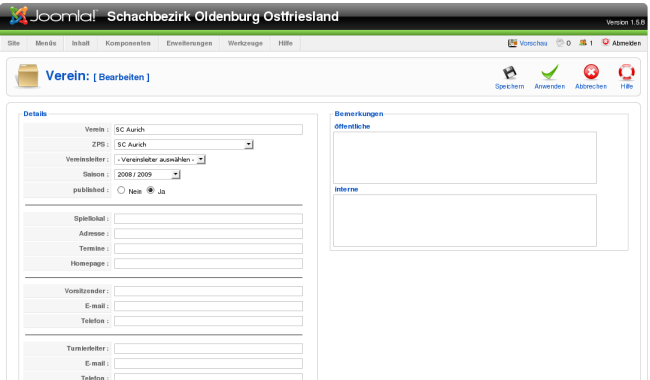The width and height of the screenshot is (650, 380).
Task: Click the Joomla! logo
Action: pos(53,16)
